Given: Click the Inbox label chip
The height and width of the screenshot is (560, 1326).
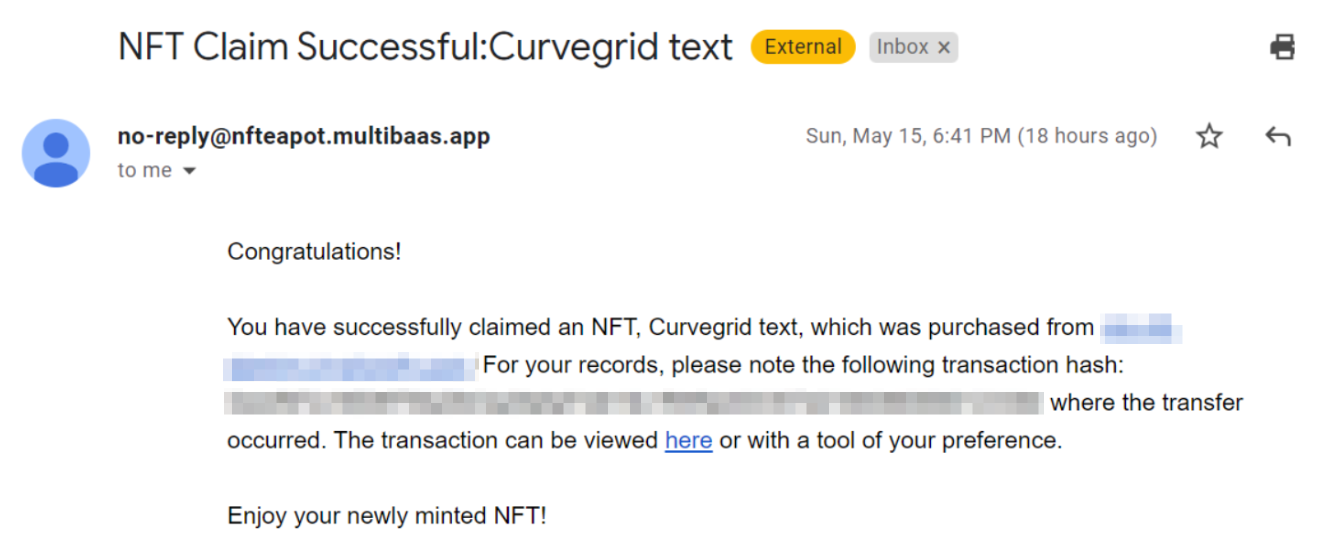Looking at the screenshot, I should (902, 47).
